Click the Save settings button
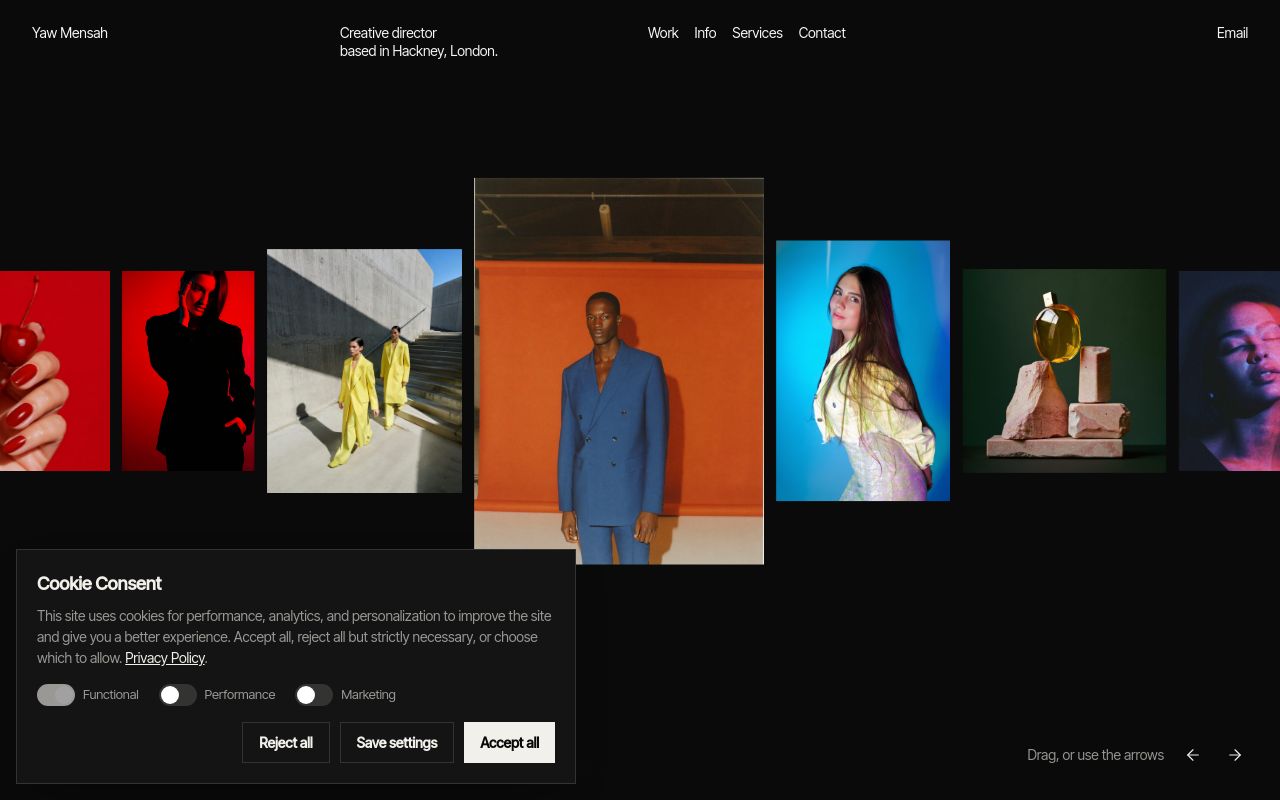The height and width of the screenshot is (800, 1280). tap(397, 743)
